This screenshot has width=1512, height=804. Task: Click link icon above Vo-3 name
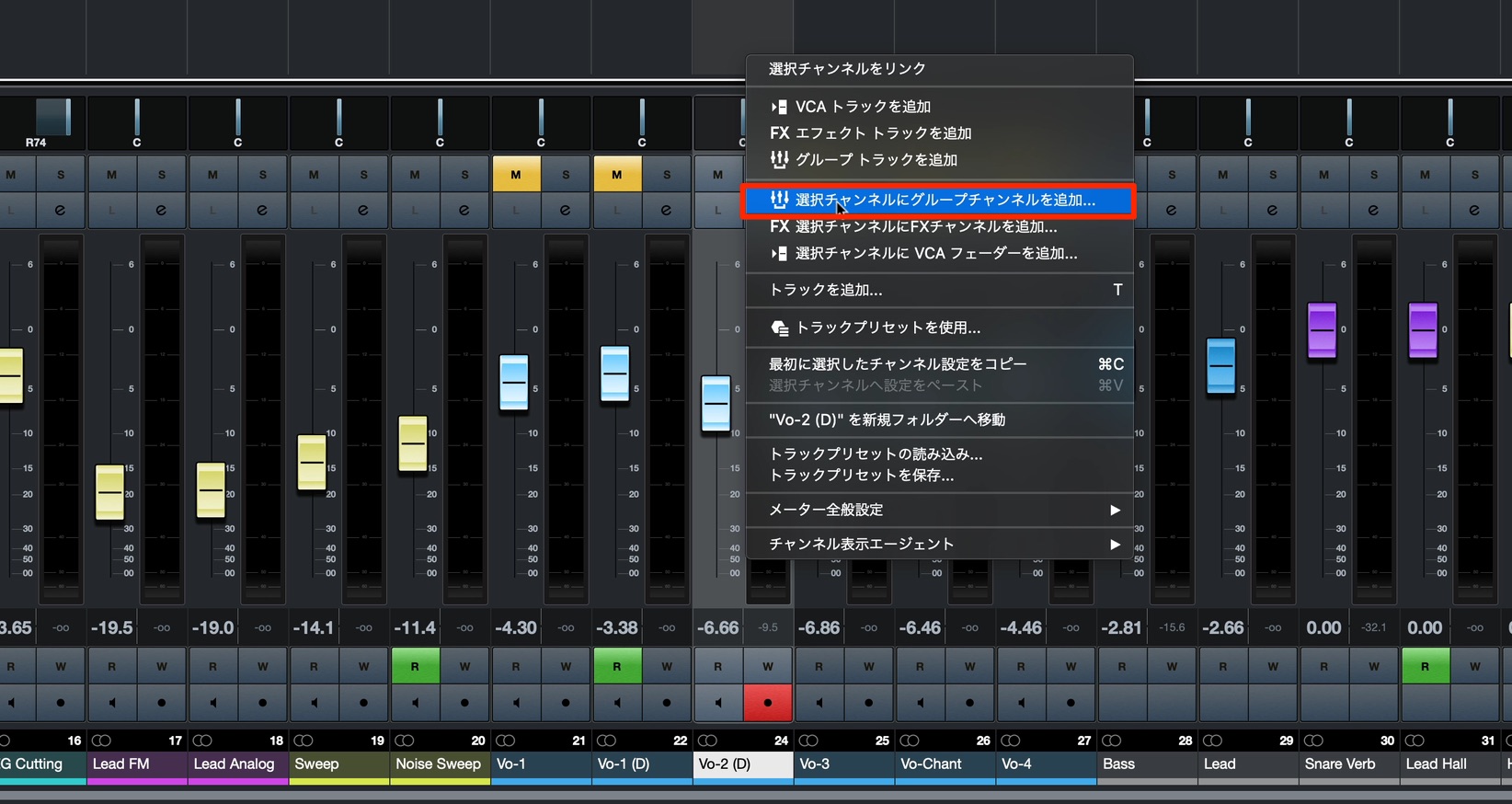808,741
